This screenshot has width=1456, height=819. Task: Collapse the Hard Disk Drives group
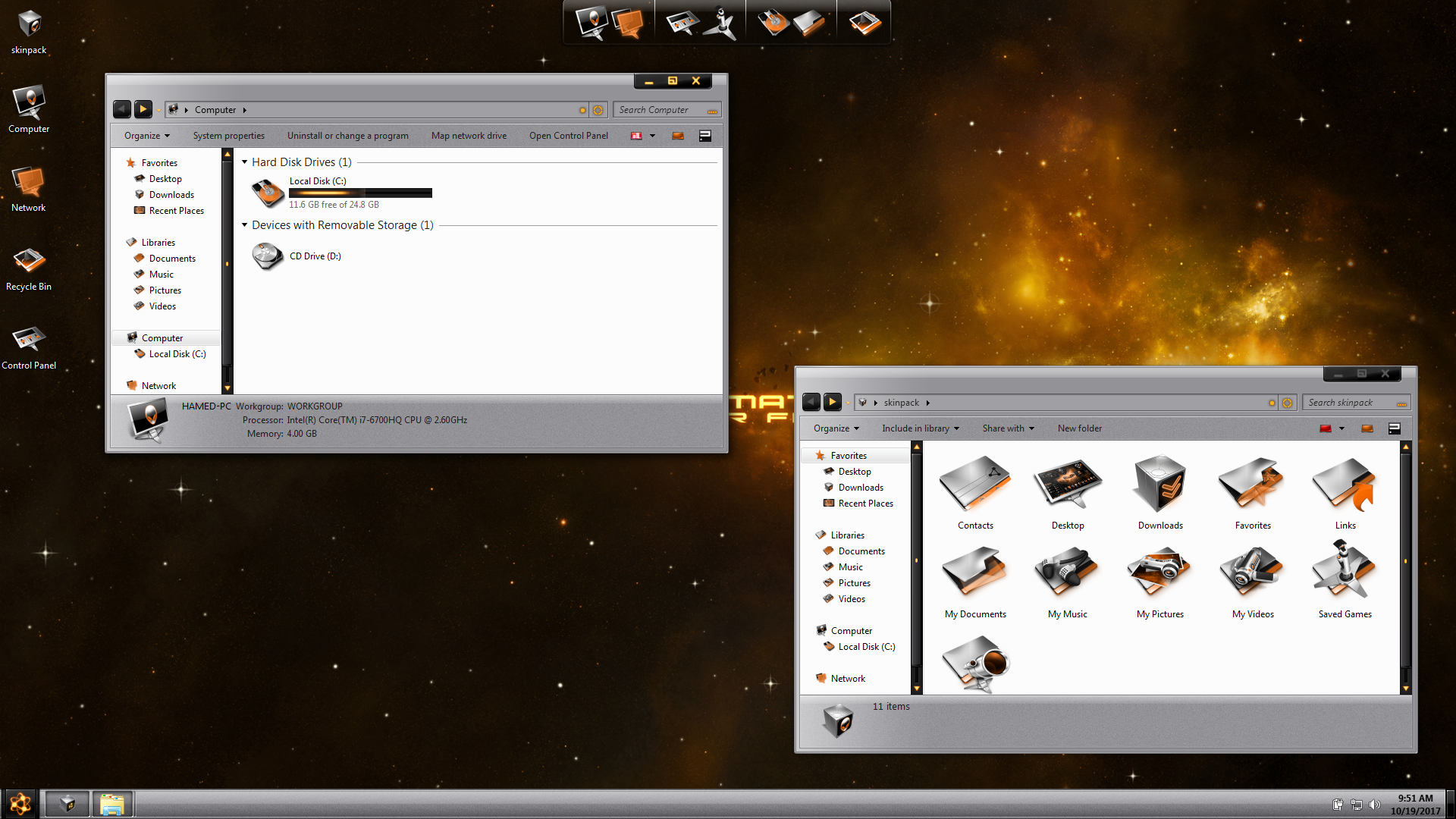pos(245,162)
